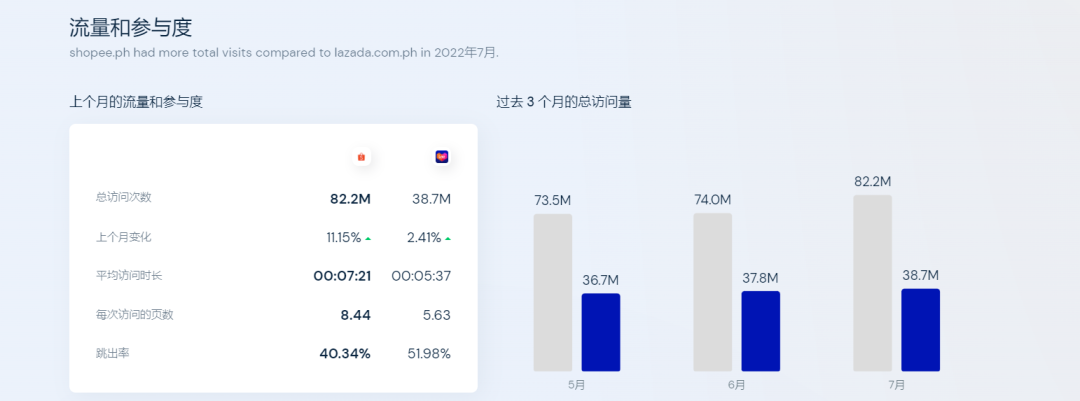Click Lazada's 51.98% bounce rate value
Screen dimensions: 1080x401
[x=427, y=354]
